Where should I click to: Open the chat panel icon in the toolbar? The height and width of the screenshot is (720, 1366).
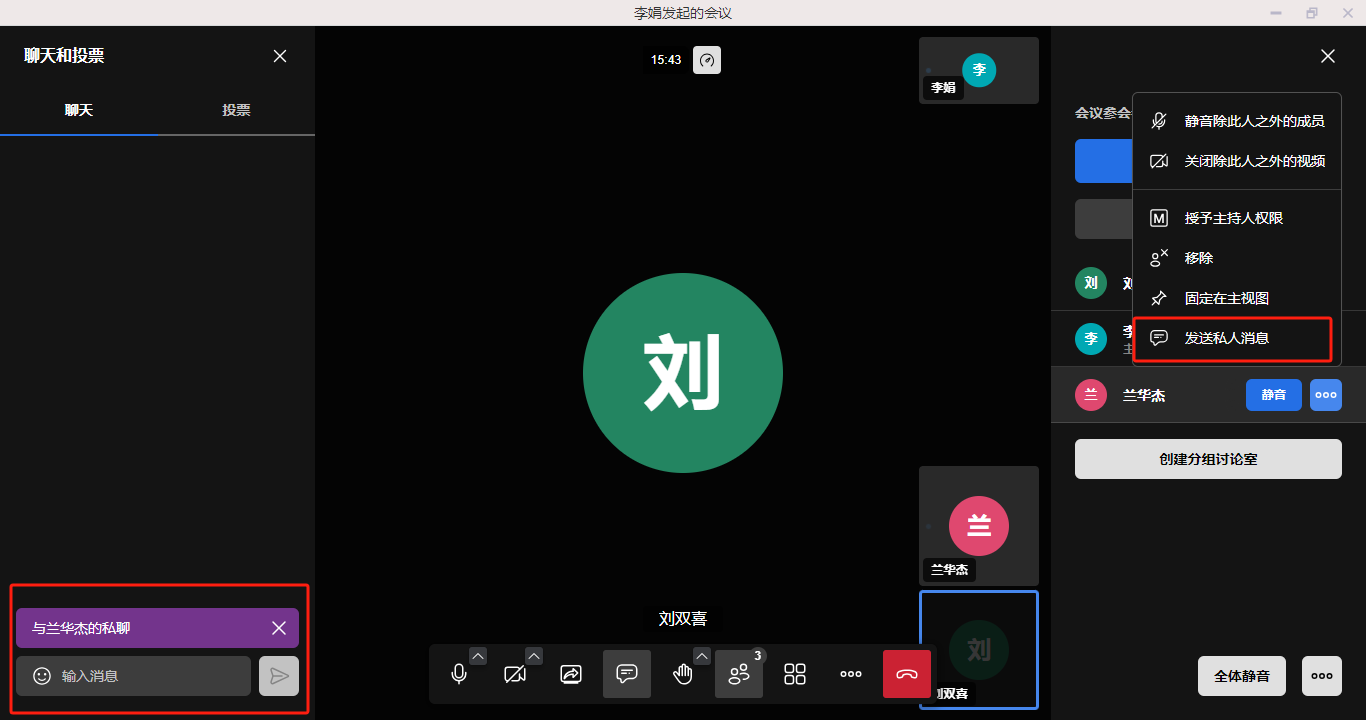tap(627, 674)
